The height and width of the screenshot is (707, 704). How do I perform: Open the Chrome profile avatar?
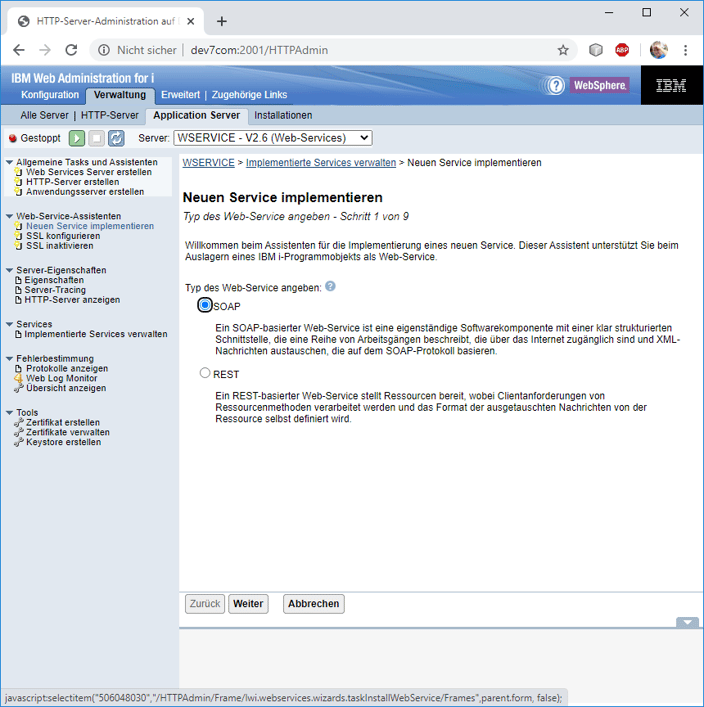point(658,50)
